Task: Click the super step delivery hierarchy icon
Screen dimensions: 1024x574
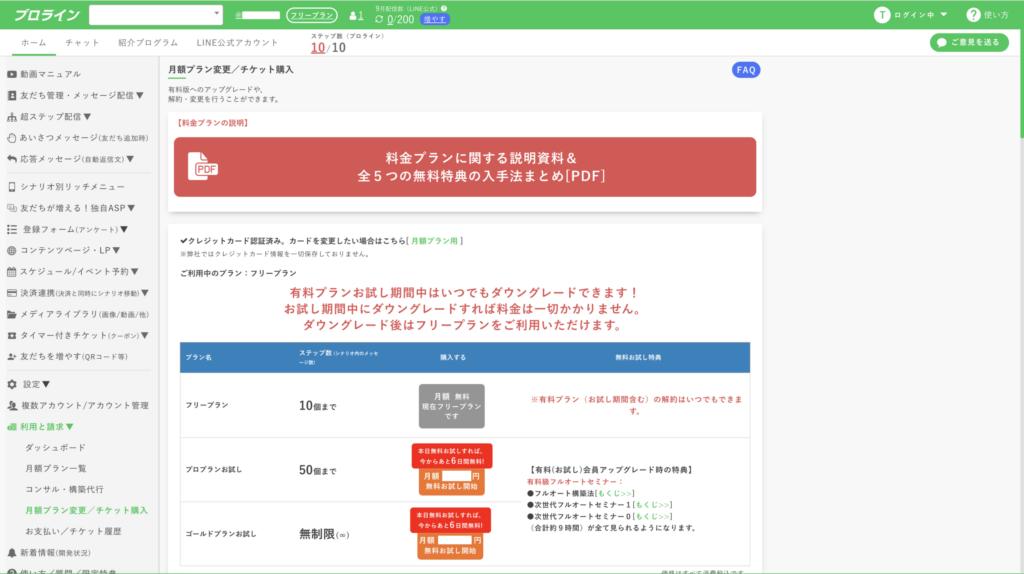Action: click(12, 117)
